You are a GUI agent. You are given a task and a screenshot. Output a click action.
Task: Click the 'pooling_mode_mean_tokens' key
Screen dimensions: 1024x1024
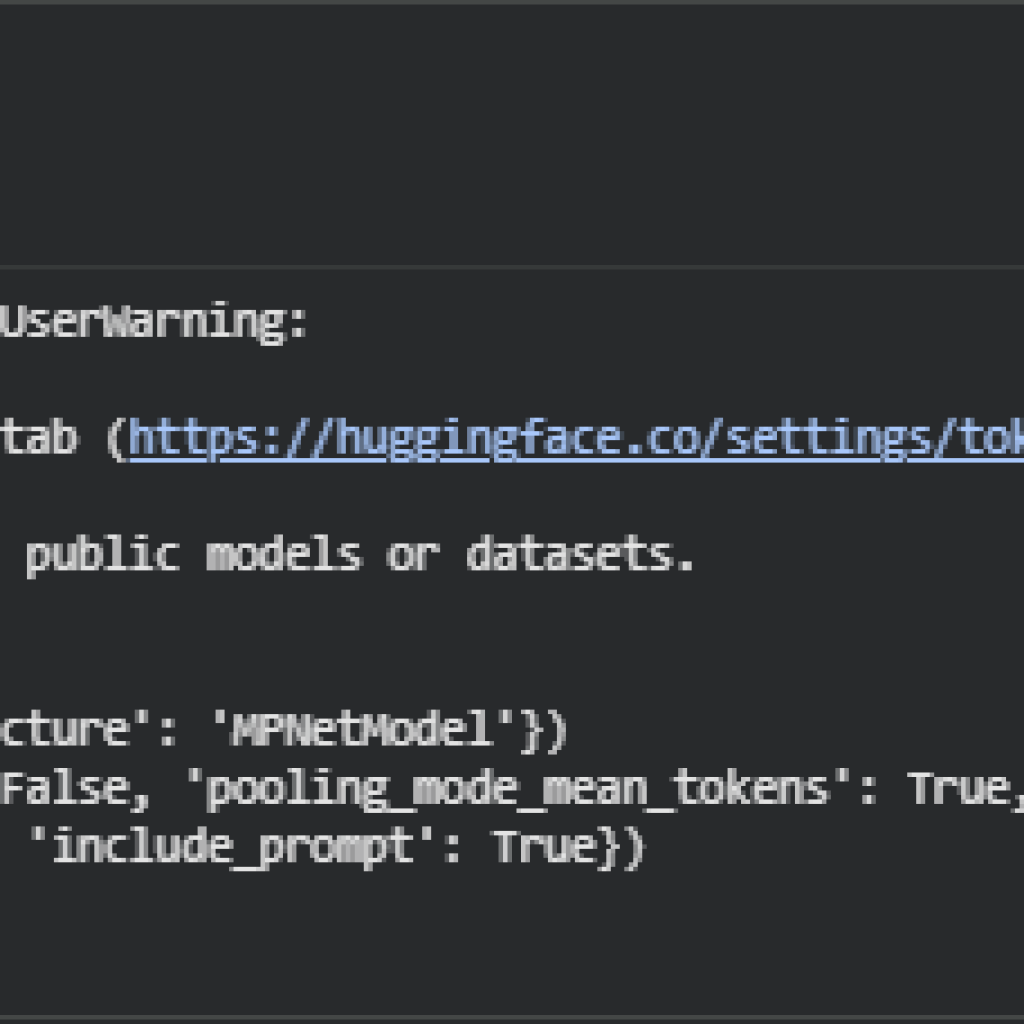[517, 789]
